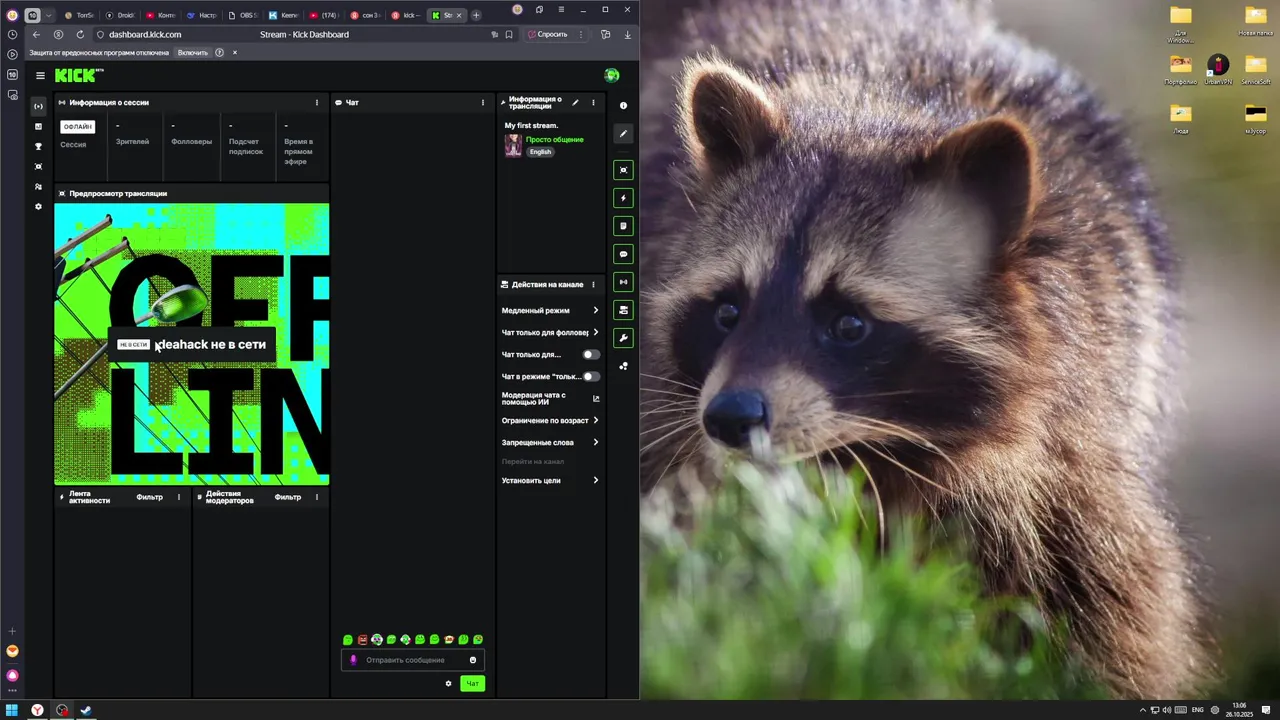Image resolution: width=1280 pixels, height=720 pixels.
Task: Bookmark the page using the address bar bookmark icon
Action: (x=509, y=34)
